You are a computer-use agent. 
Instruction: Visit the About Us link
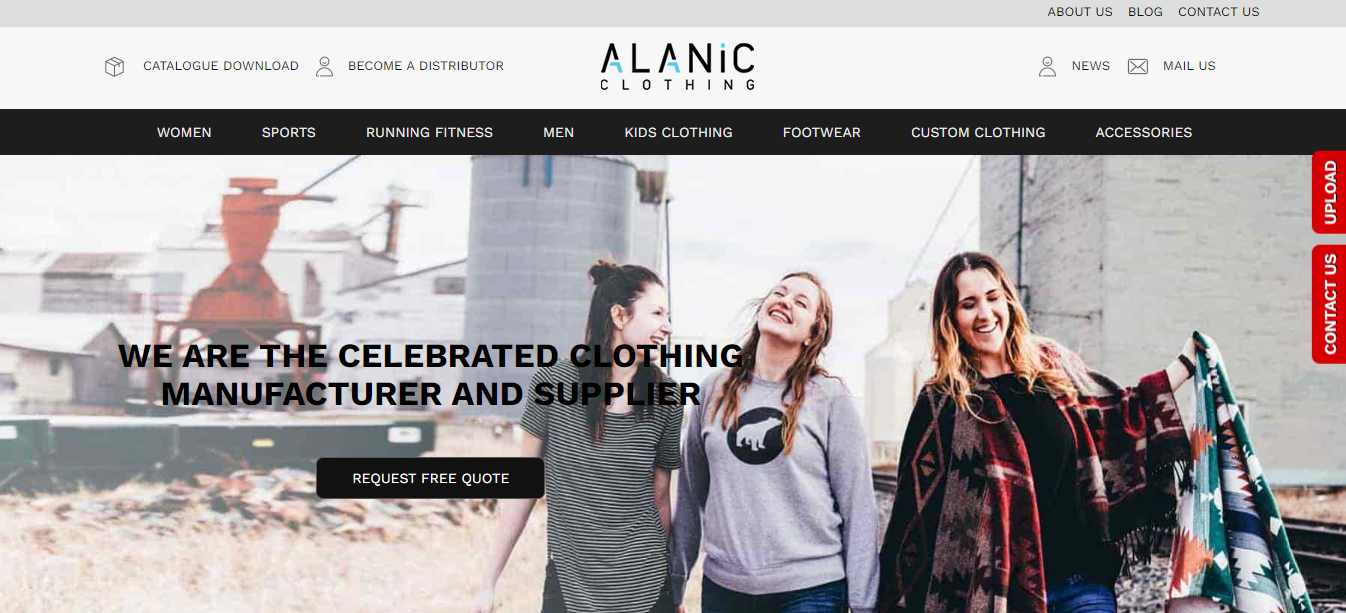point(1080,12)
